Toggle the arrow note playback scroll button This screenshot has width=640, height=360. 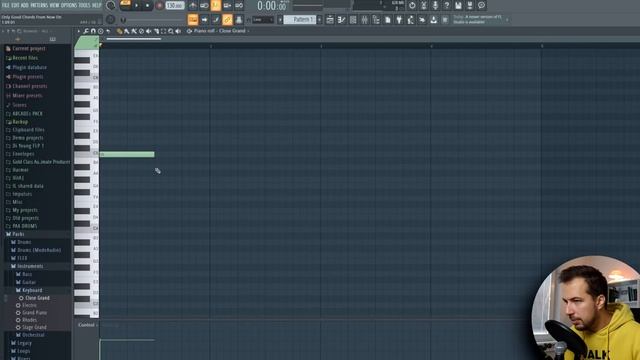204,20
